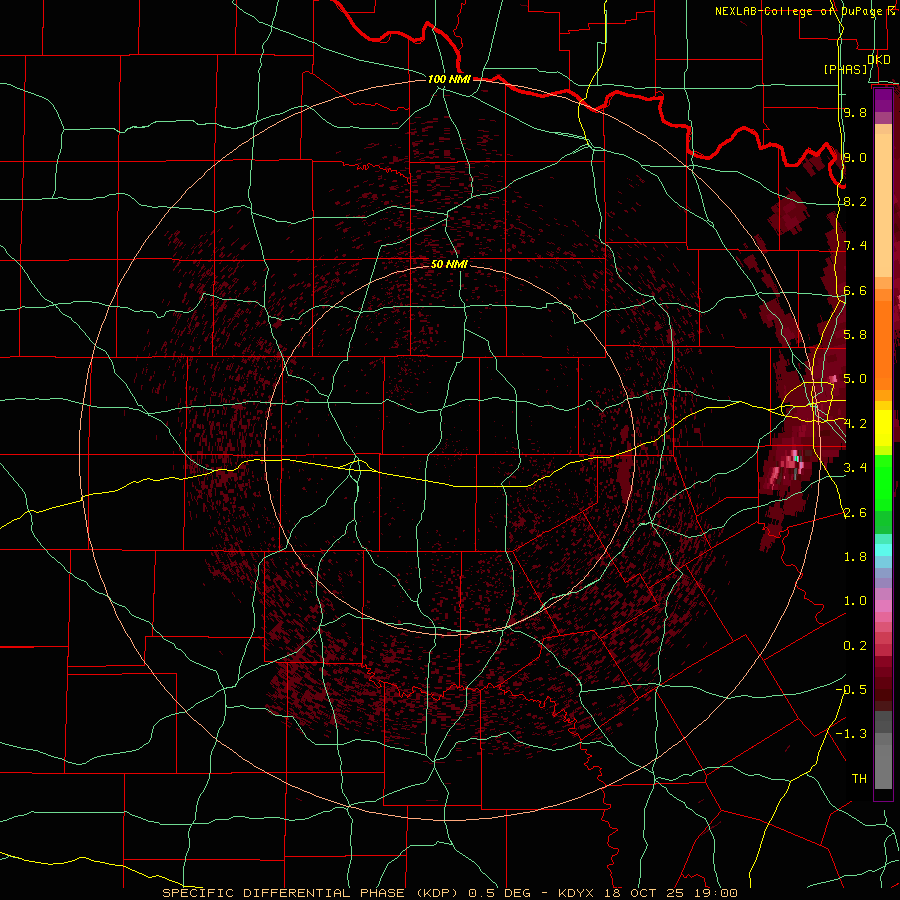Click the TH threshold label in legend

(859, 779)
